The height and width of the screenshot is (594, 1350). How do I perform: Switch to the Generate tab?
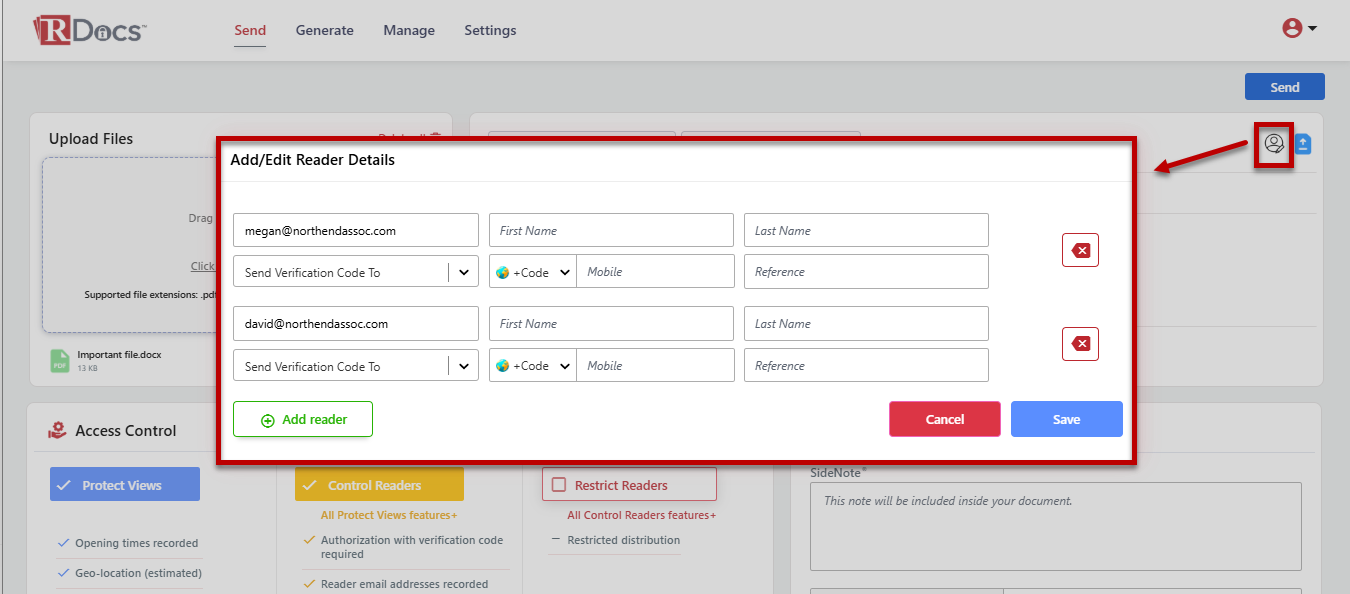point(324,30)
